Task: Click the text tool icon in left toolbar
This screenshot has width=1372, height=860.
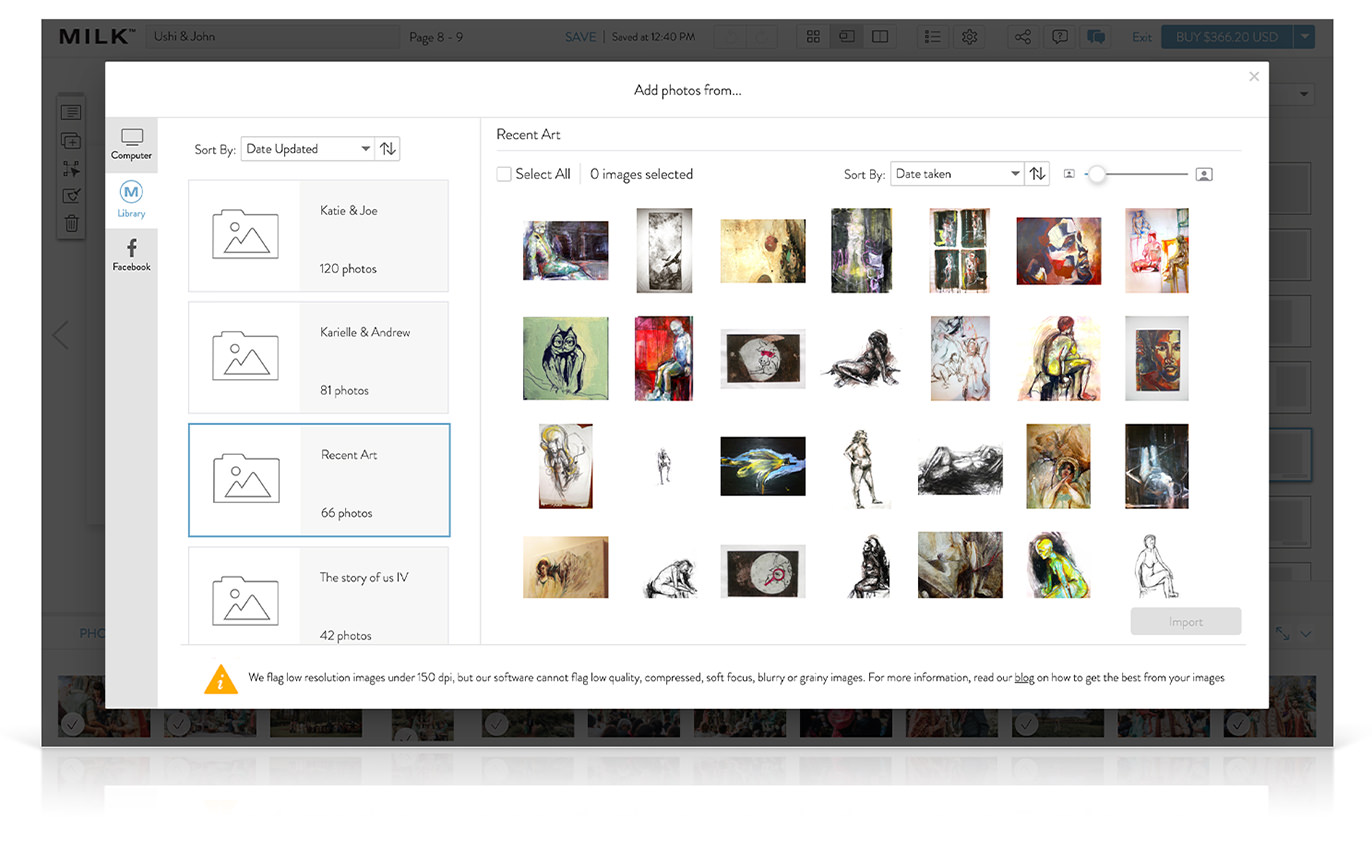Action: click(x=71, y=113)
